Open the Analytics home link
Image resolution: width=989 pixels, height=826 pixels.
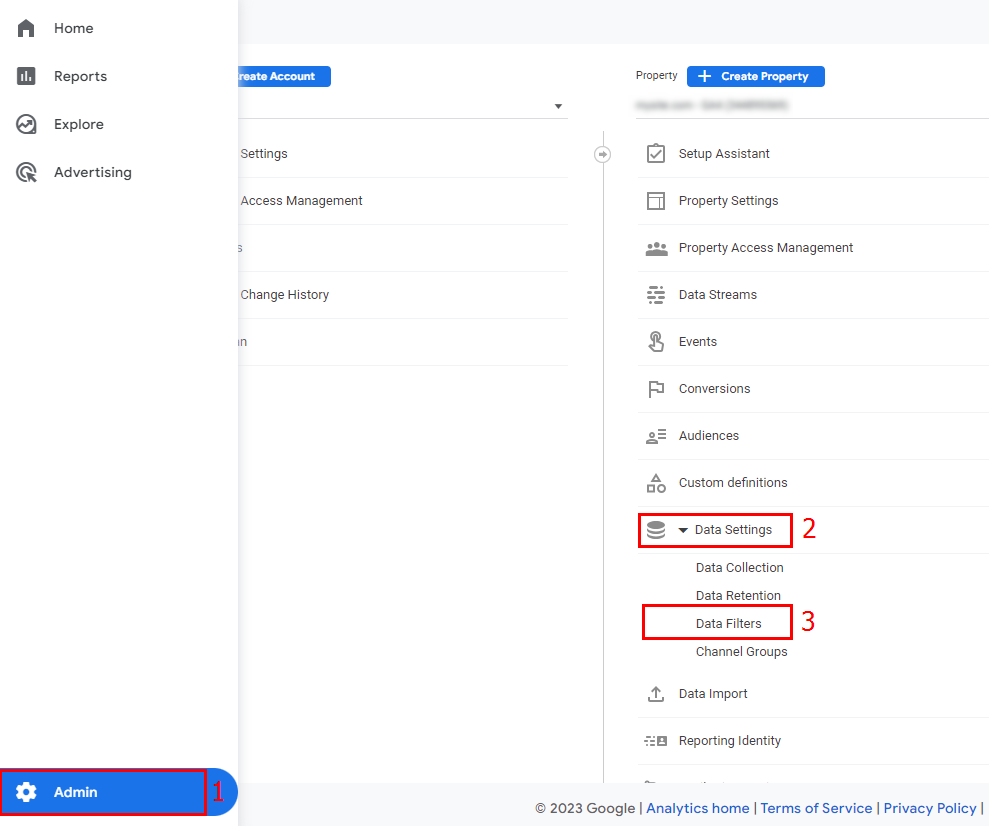(698, 808)
